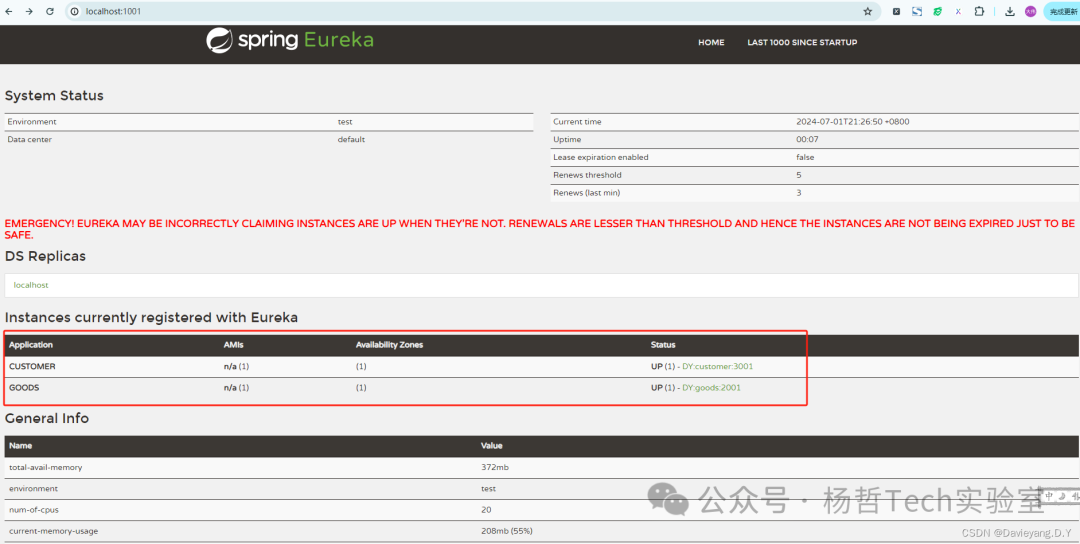
Task: Click the AMIs column header
Action: pyautogui.click(x=233, y=345)
